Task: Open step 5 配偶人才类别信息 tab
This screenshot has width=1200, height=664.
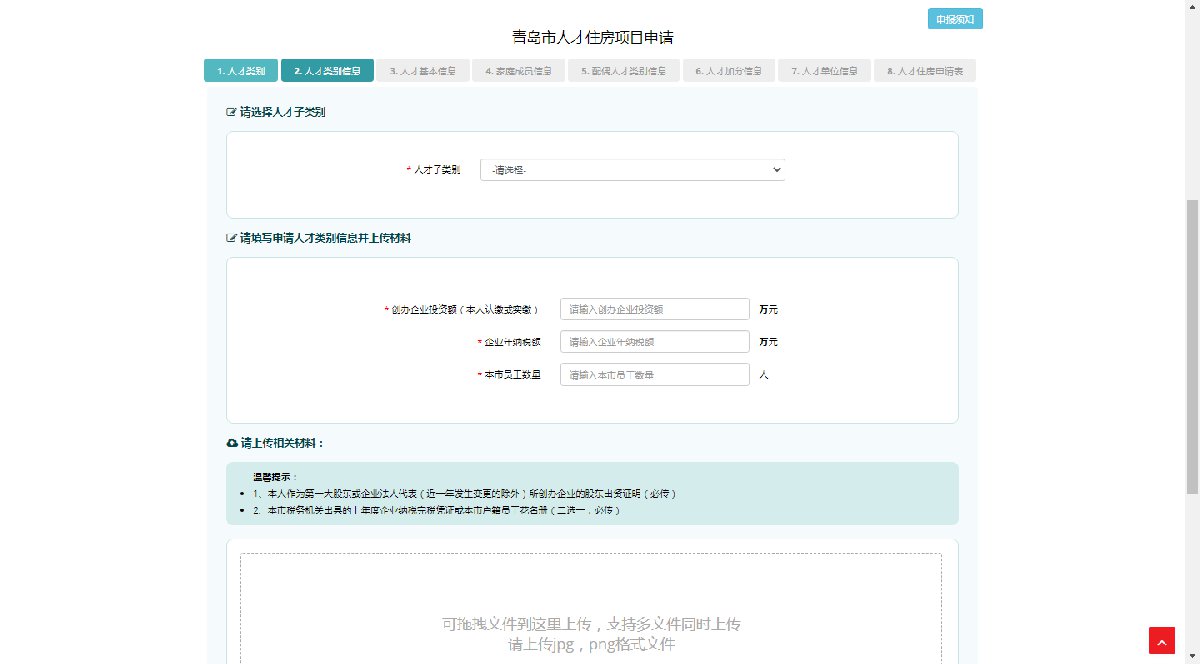Action: [x=624, y=71]
